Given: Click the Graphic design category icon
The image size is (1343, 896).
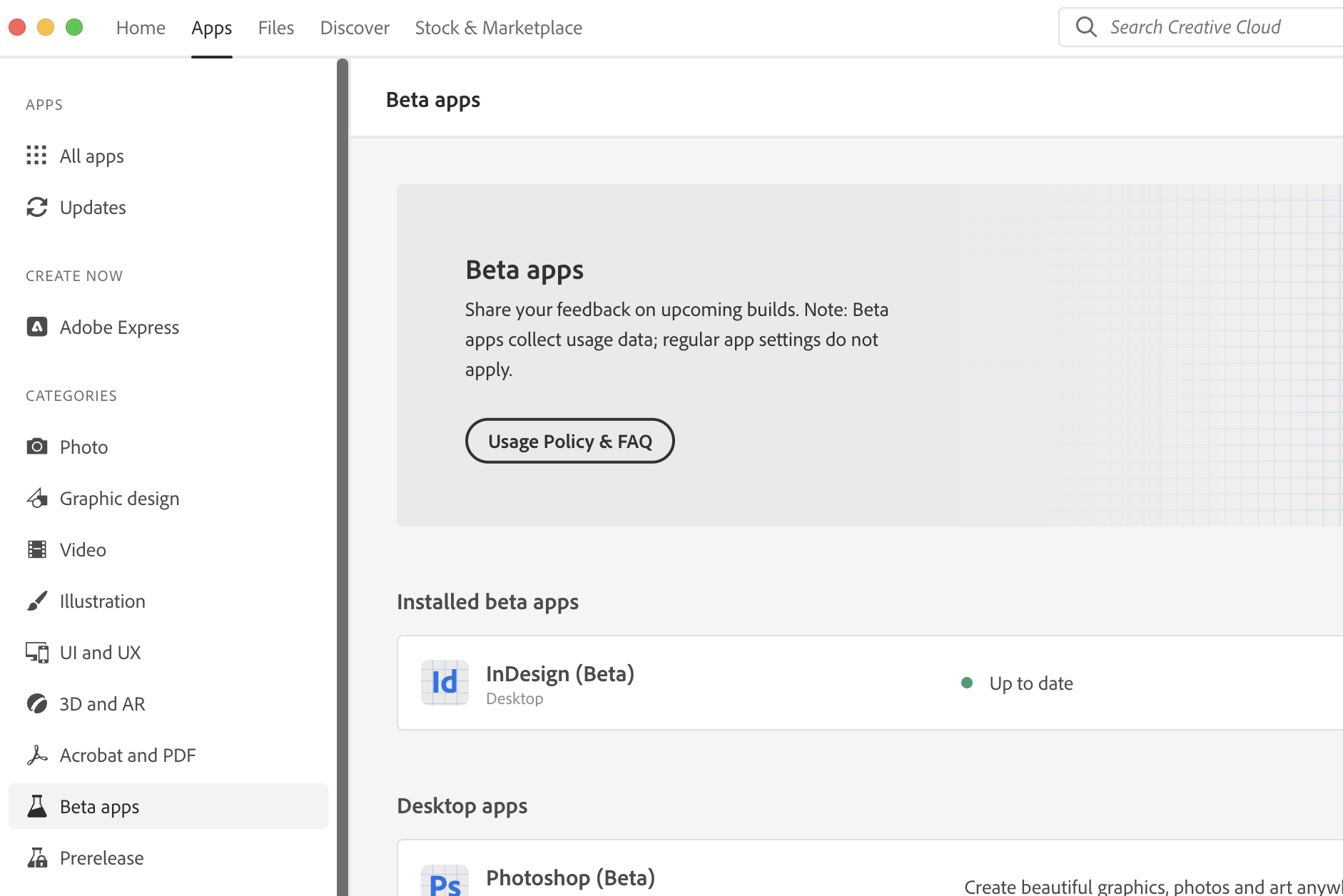Looking at the screenshot, I should (36, 498).
